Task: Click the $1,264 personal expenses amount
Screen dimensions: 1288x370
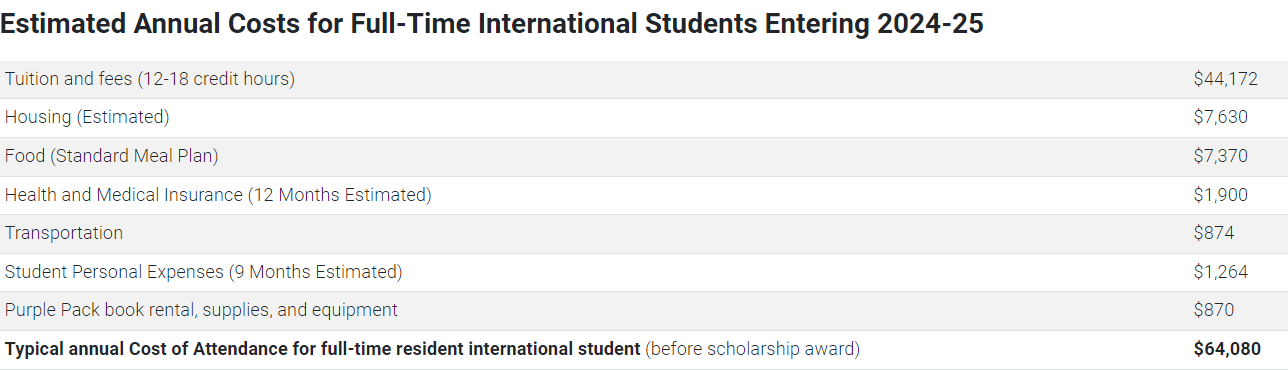Action: 1220,272
